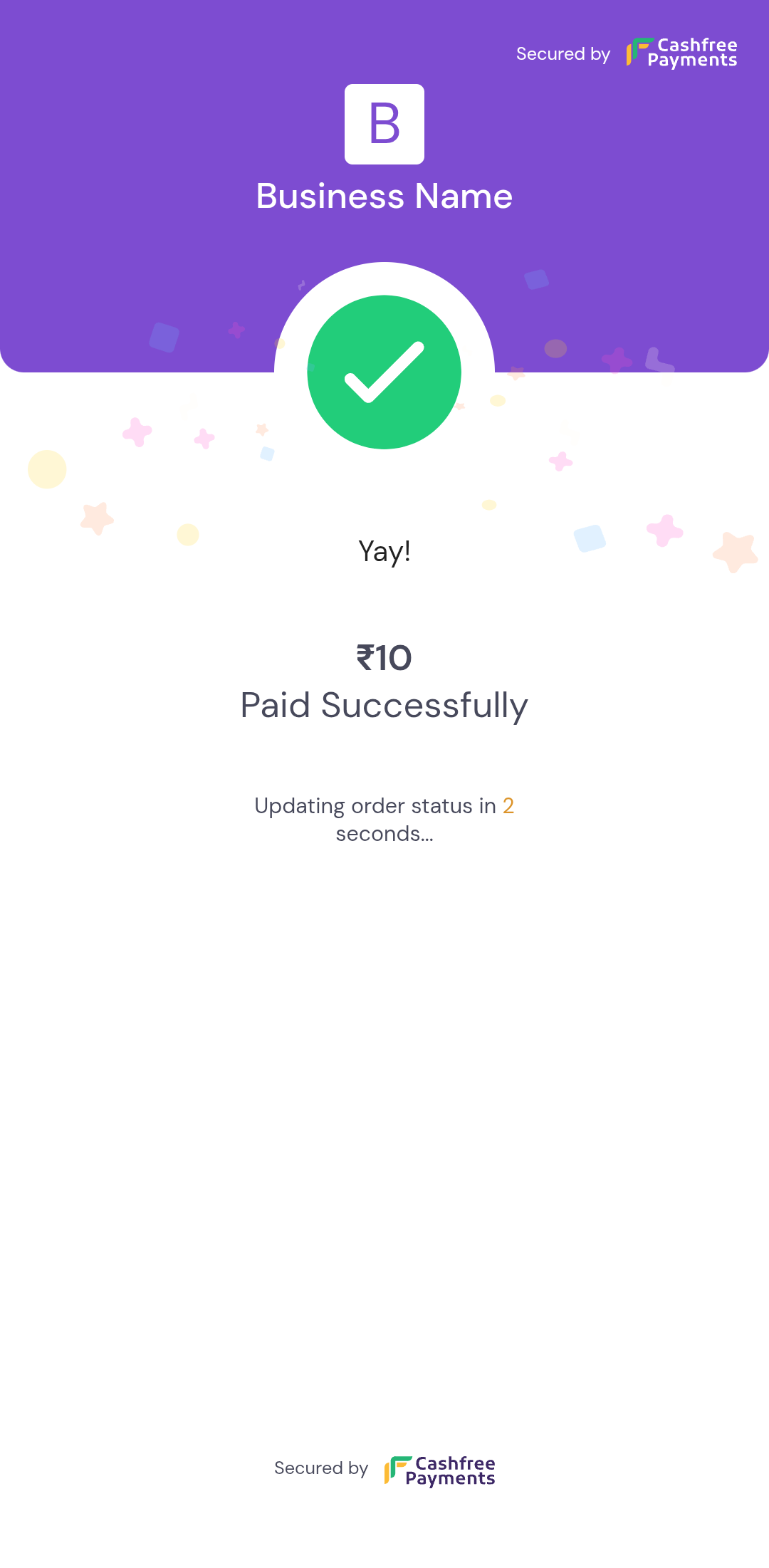Screen dimensions: 769x1568
Task: Tap the "Updating order status in" message
Action: coord(375,805)
